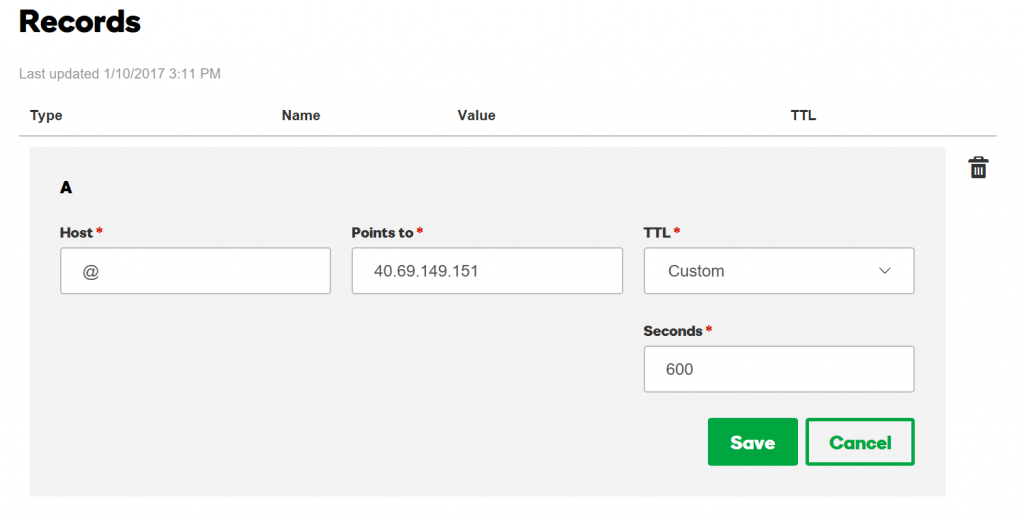Click the Value column header

coord(476,116)
